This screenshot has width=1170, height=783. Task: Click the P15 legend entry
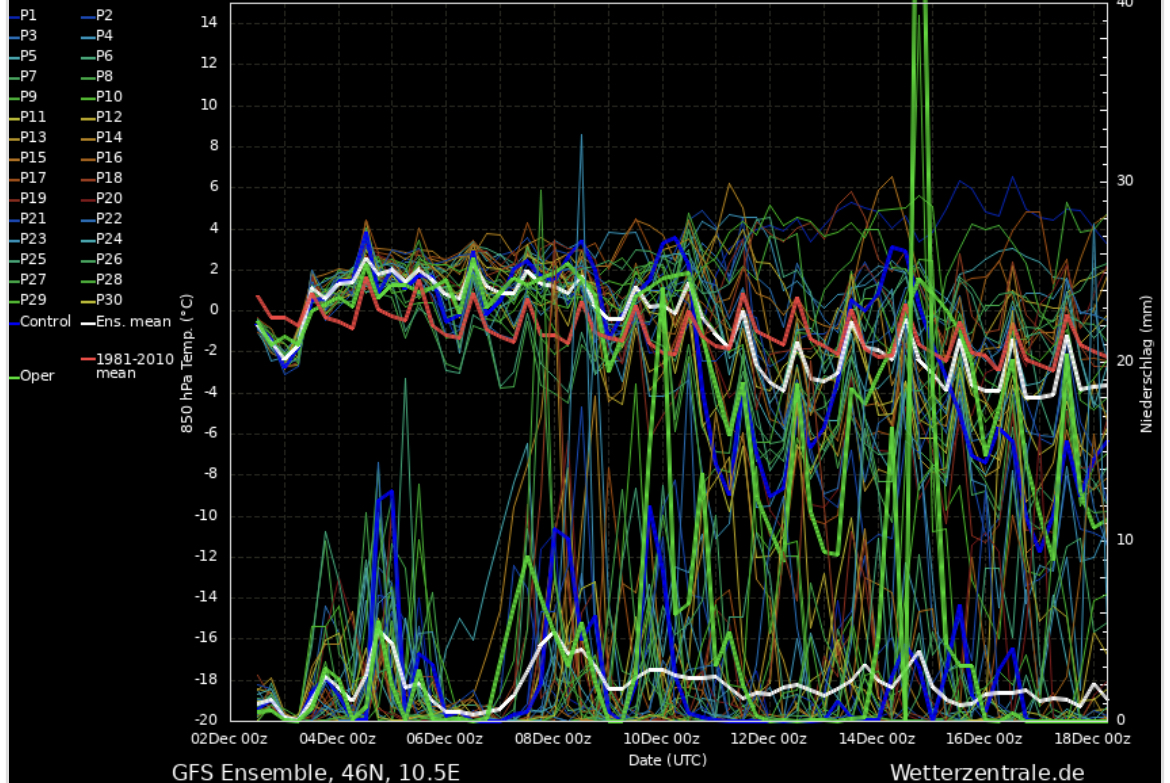pyautogui.click(x=32, y=158)
